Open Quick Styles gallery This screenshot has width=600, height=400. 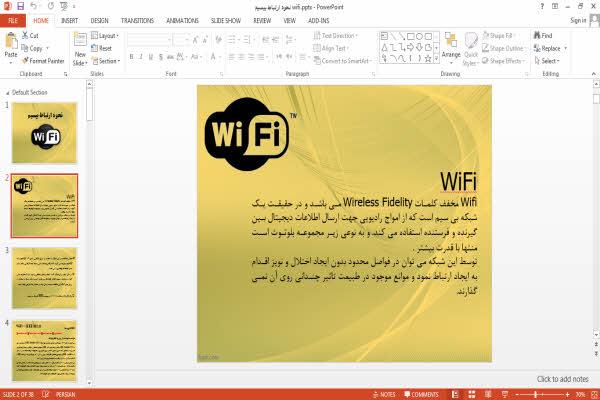(471, 49)
